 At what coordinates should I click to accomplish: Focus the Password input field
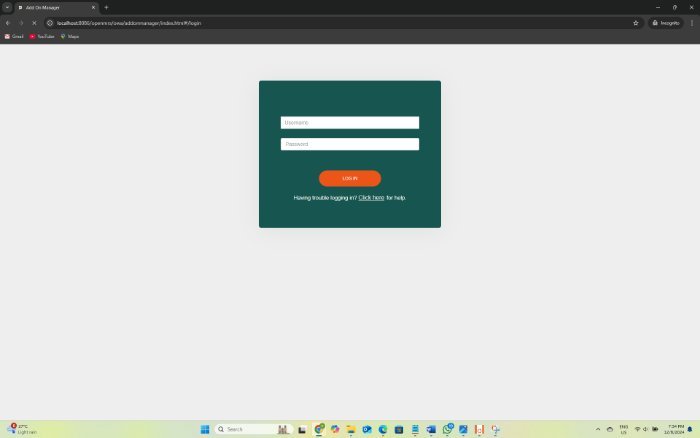(x=349, y=144)
